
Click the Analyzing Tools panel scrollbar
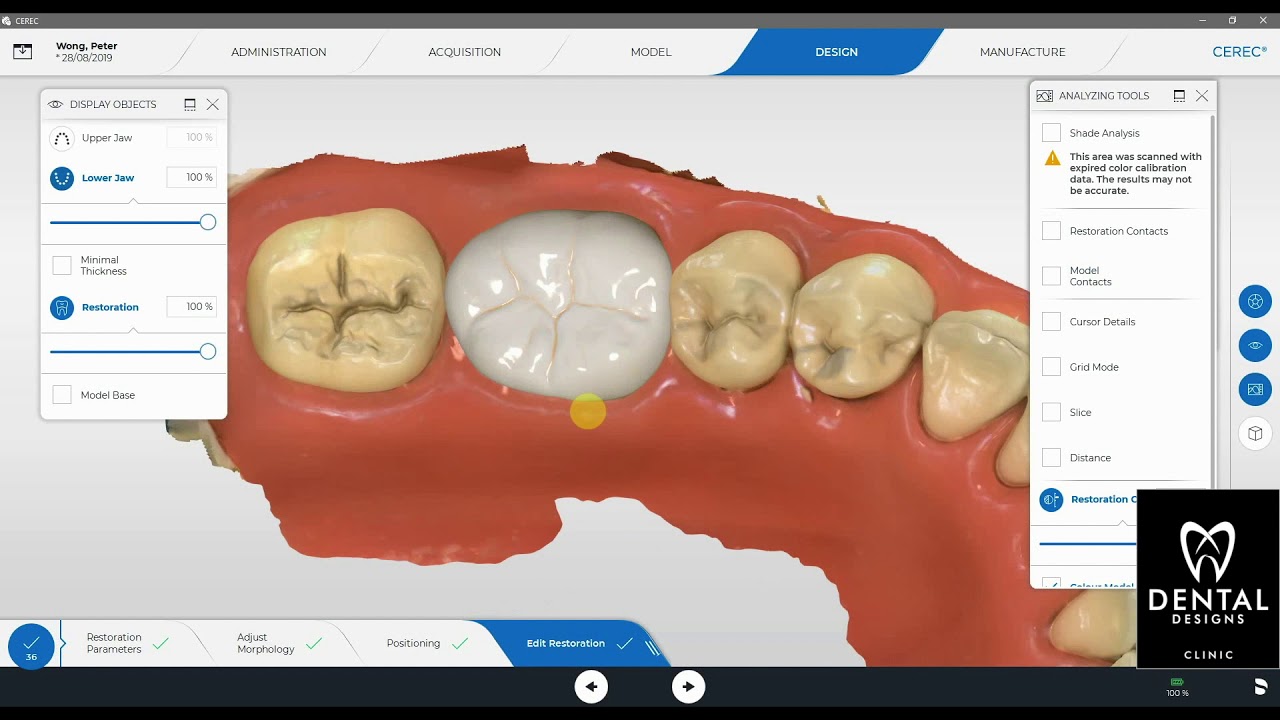click(1213, 300)
